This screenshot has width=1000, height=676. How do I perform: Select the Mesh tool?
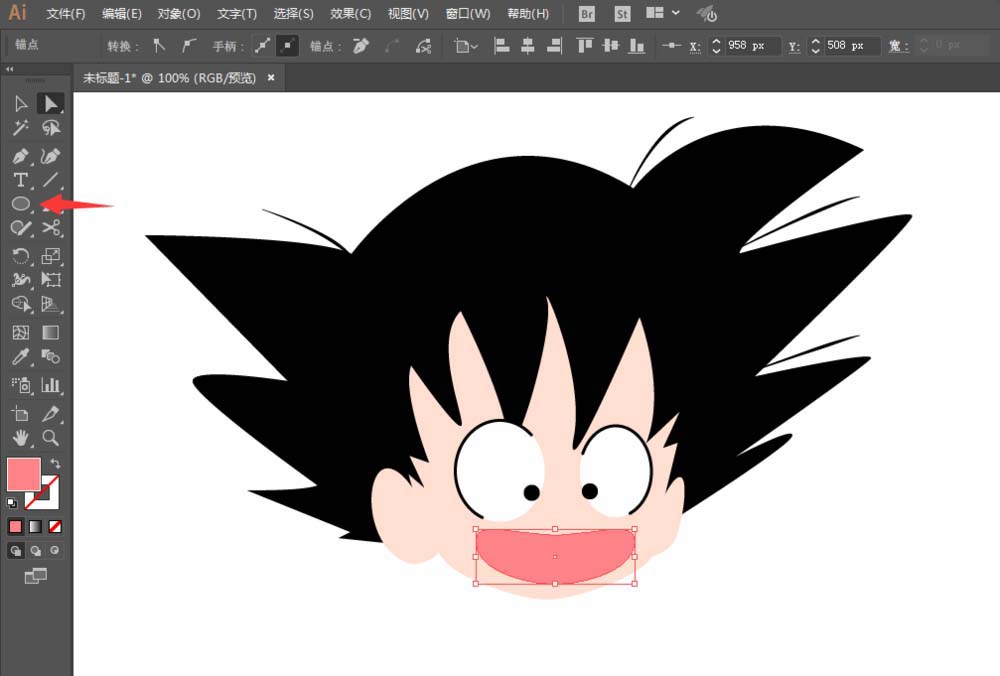pyautogui.click(x=20, y=332)
